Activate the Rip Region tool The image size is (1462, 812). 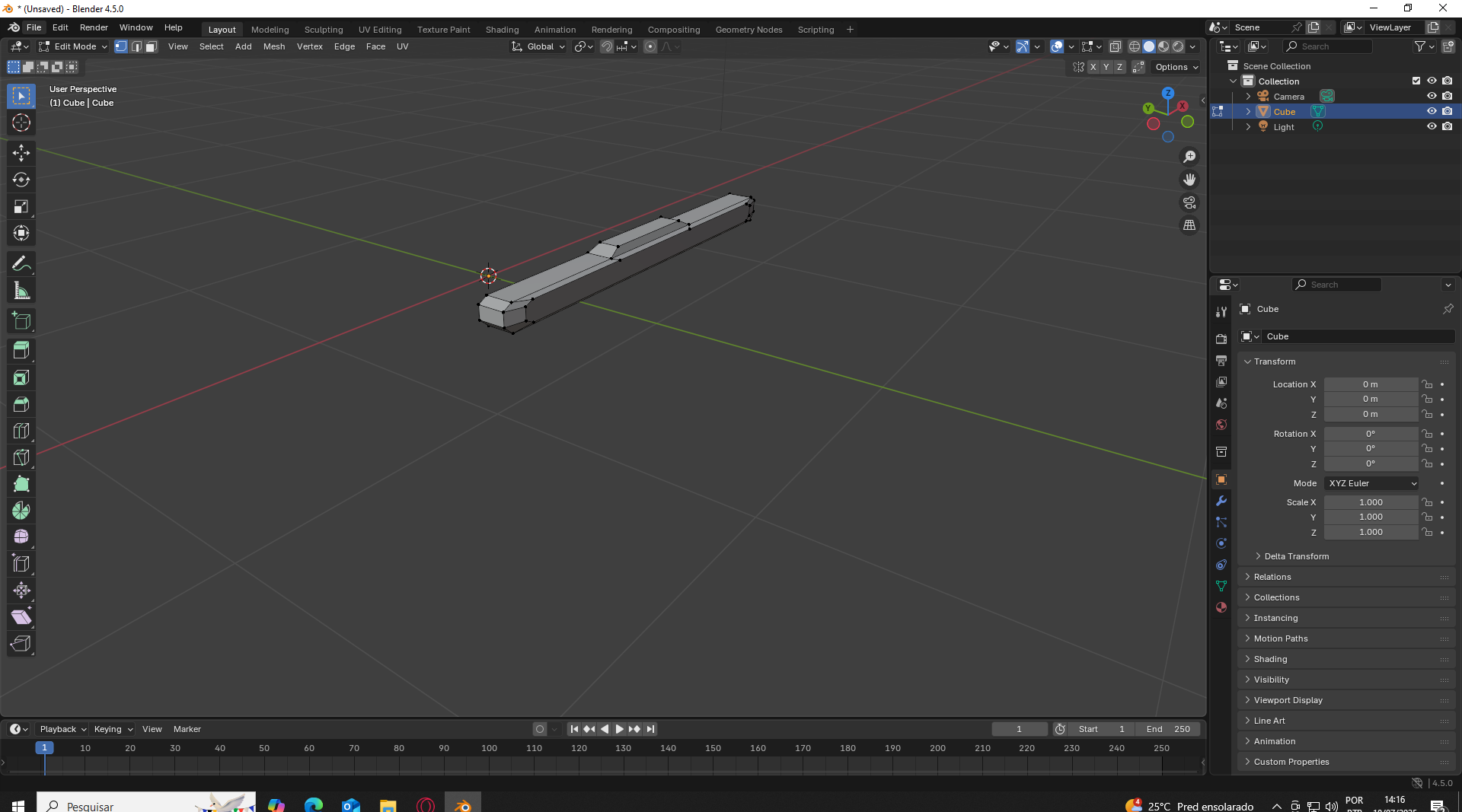pos(21,644)
